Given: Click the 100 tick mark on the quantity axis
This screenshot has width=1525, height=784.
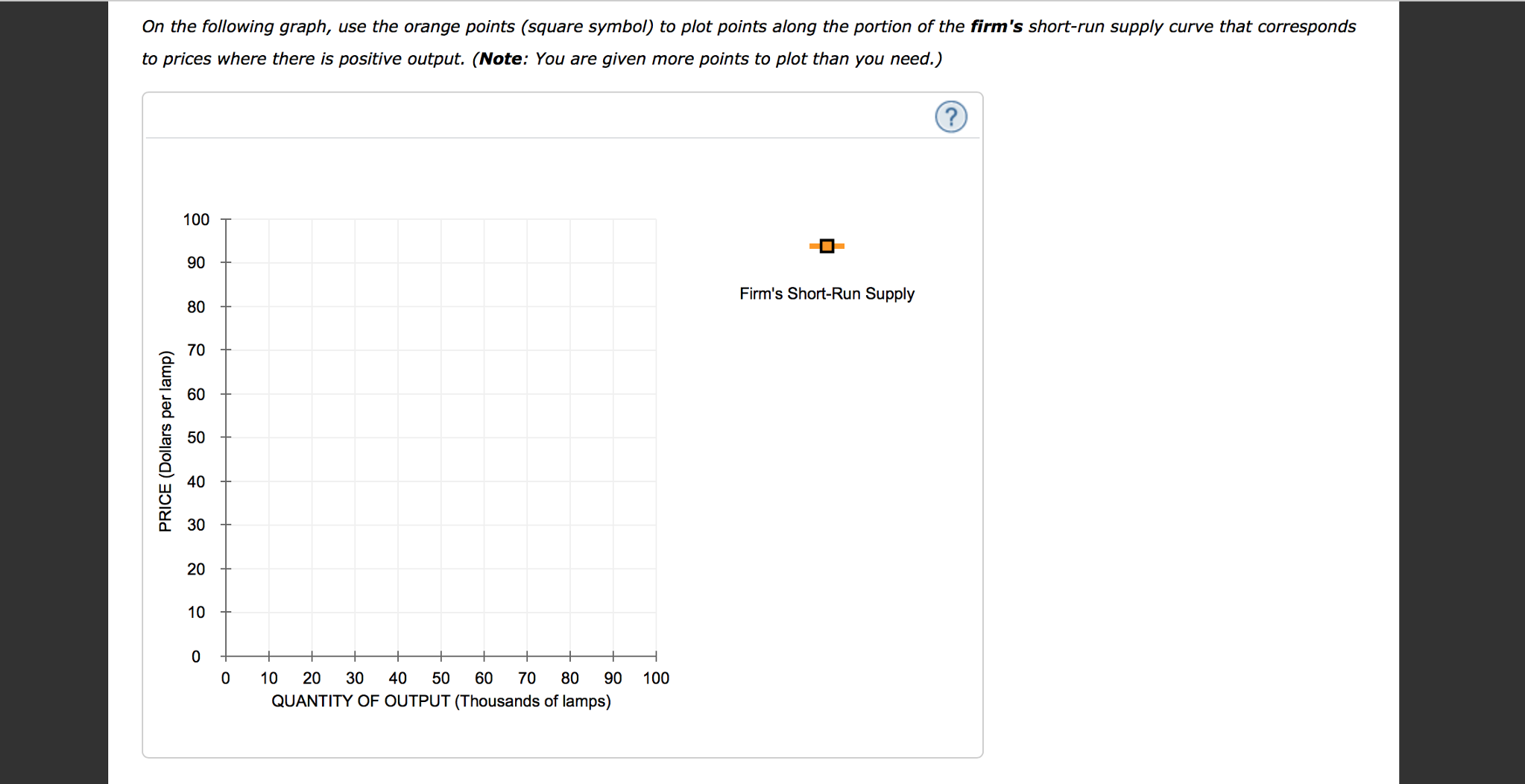Looking at the screenshot, I should click(656, 657).
